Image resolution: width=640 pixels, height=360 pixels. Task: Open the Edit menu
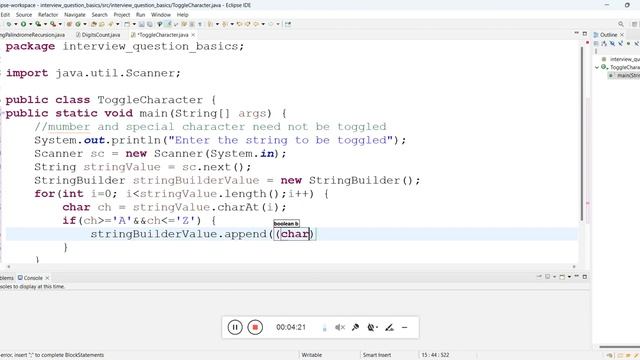pyautogui.click(x=5, y=15)
